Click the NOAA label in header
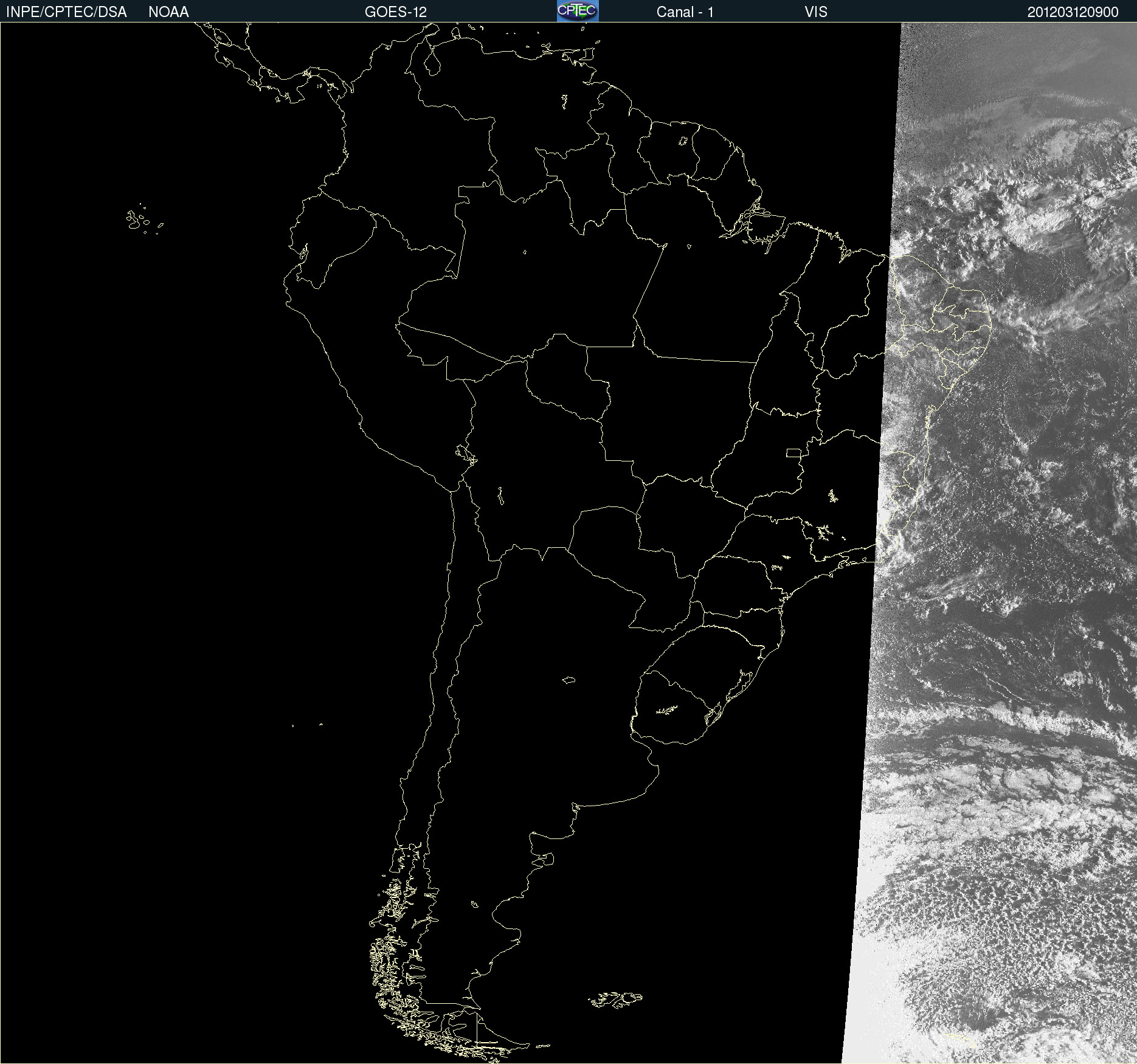The height and width of the screenshot is (1064, 1137). click(x=168, y=12)
